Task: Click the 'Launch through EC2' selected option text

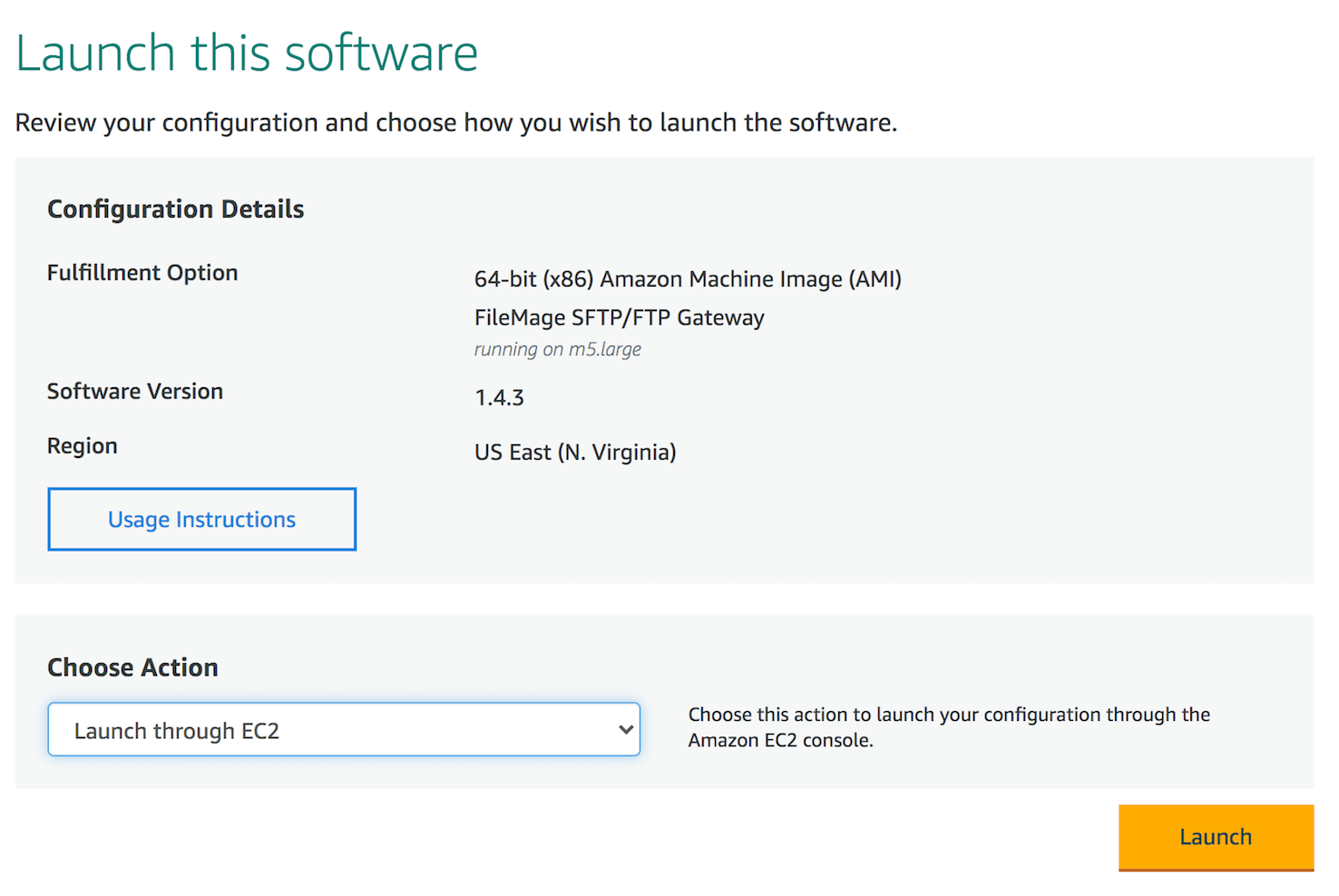Action: [177, 731]
